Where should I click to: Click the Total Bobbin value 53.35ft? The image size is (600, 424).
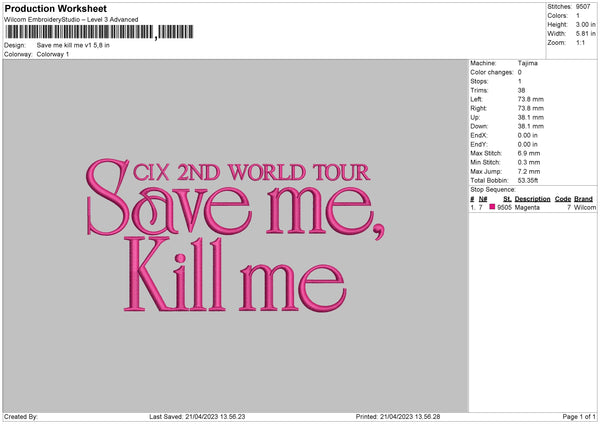click(528, 181)
